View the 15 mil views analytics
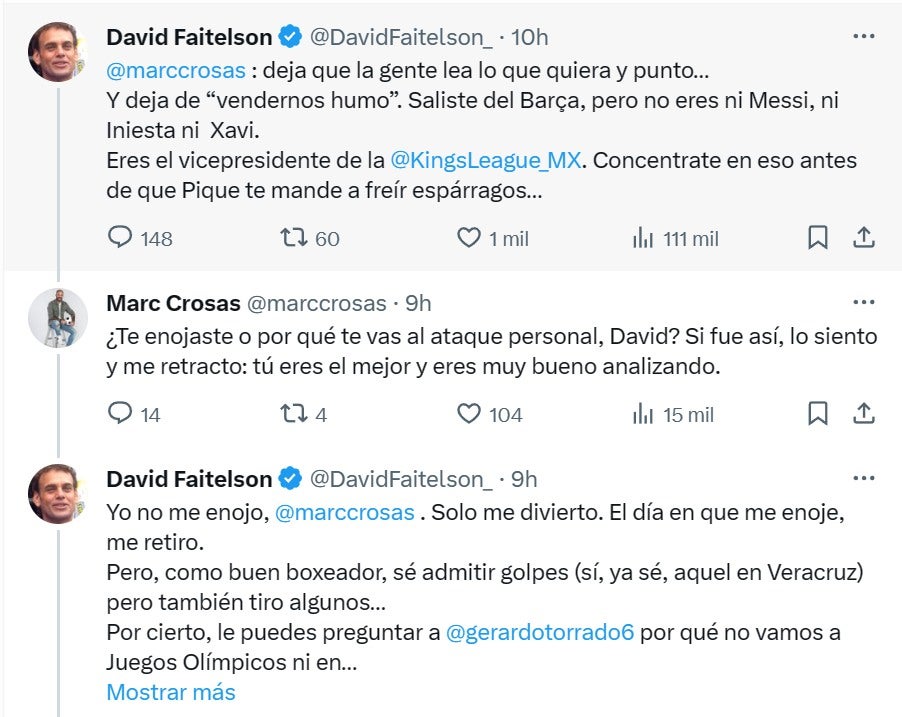This screenshot has width=902, height=717. (x=643, y=413)
